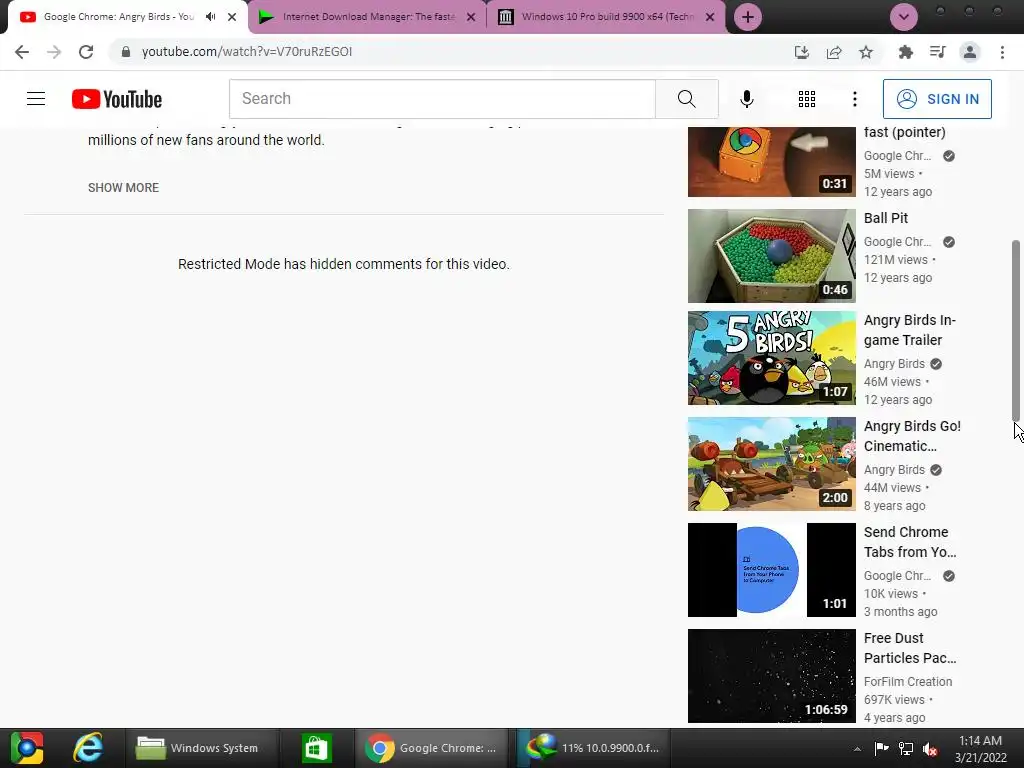Open the Chrome three-dot menu
Viewport: 1024px width, 768px height.
(1002, 52)
